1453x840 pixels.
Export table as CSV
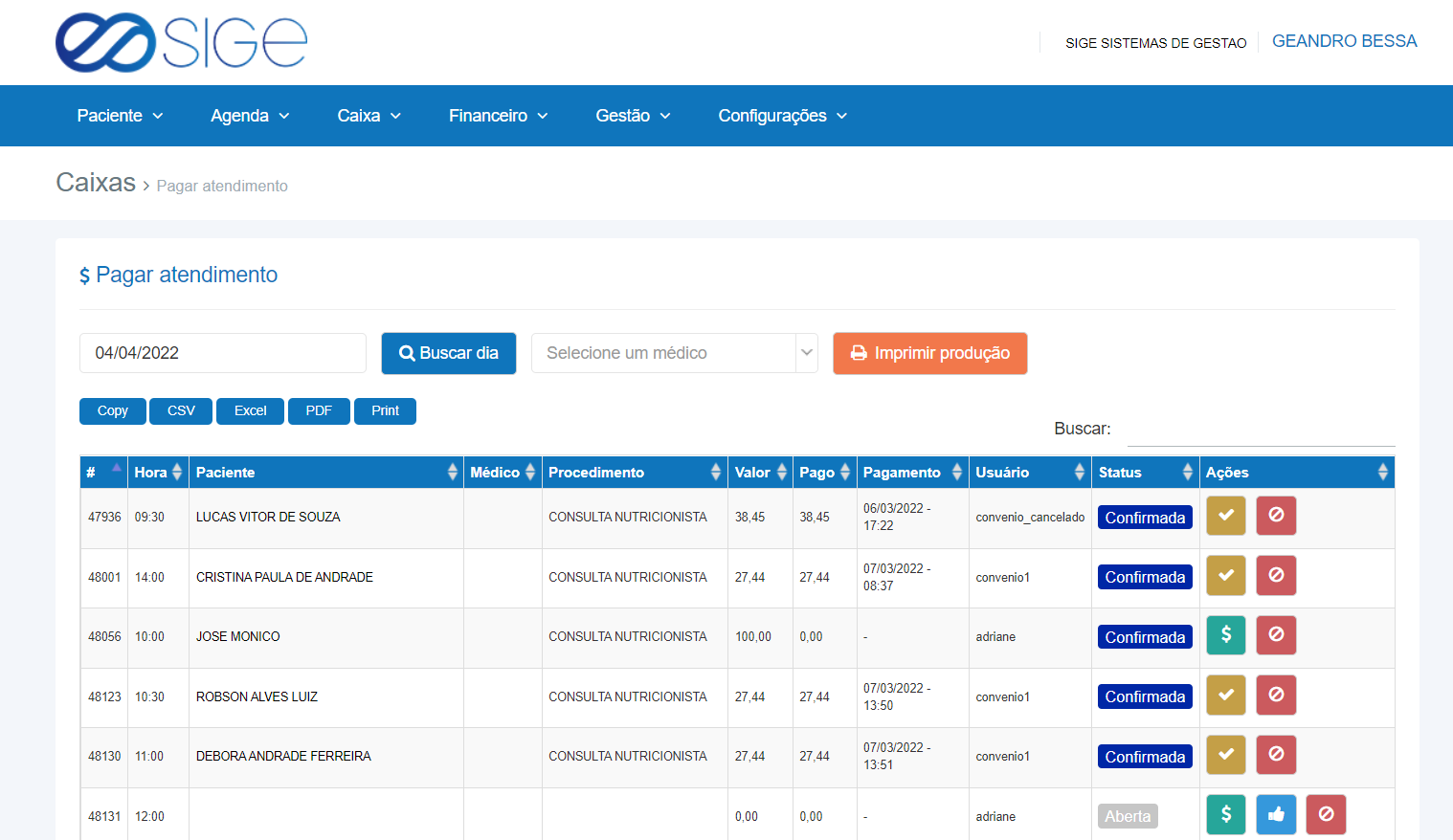pos(181,410)
